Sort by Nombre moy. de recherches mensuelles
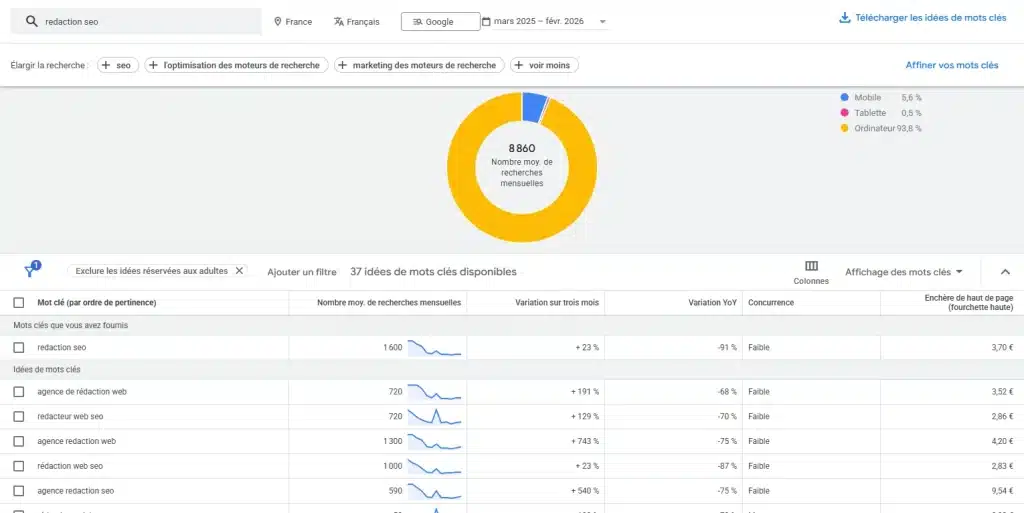Image resolution: width=1024 pixels, height=513 pixels. 389,303
